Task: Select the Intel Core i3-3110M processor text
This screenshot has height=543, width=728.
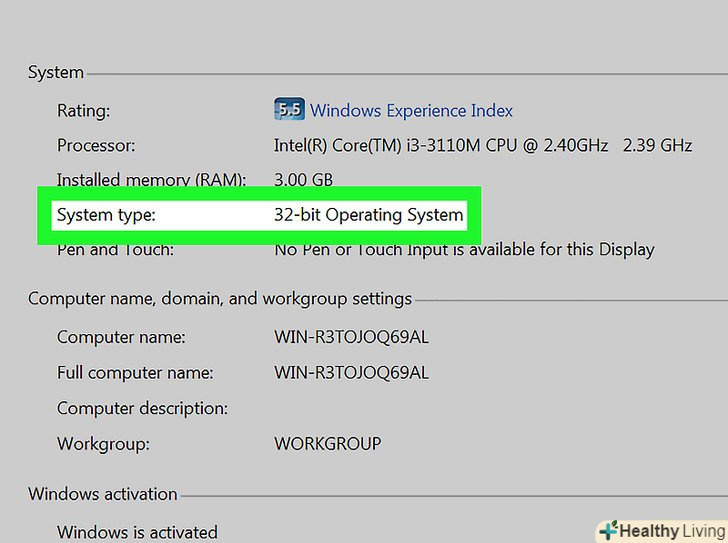Action: pos(483,145)
